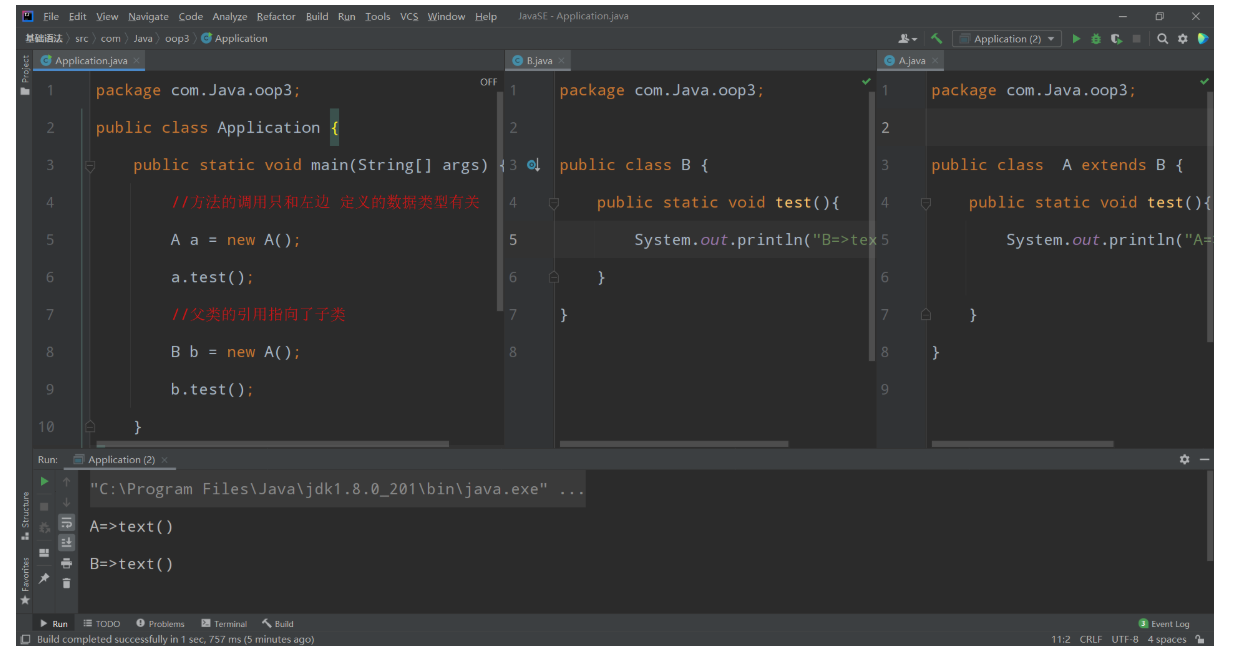The image size is (1236, 646).
Task: Collapse test() fold marker in B.java line 4
Action: 553,203
